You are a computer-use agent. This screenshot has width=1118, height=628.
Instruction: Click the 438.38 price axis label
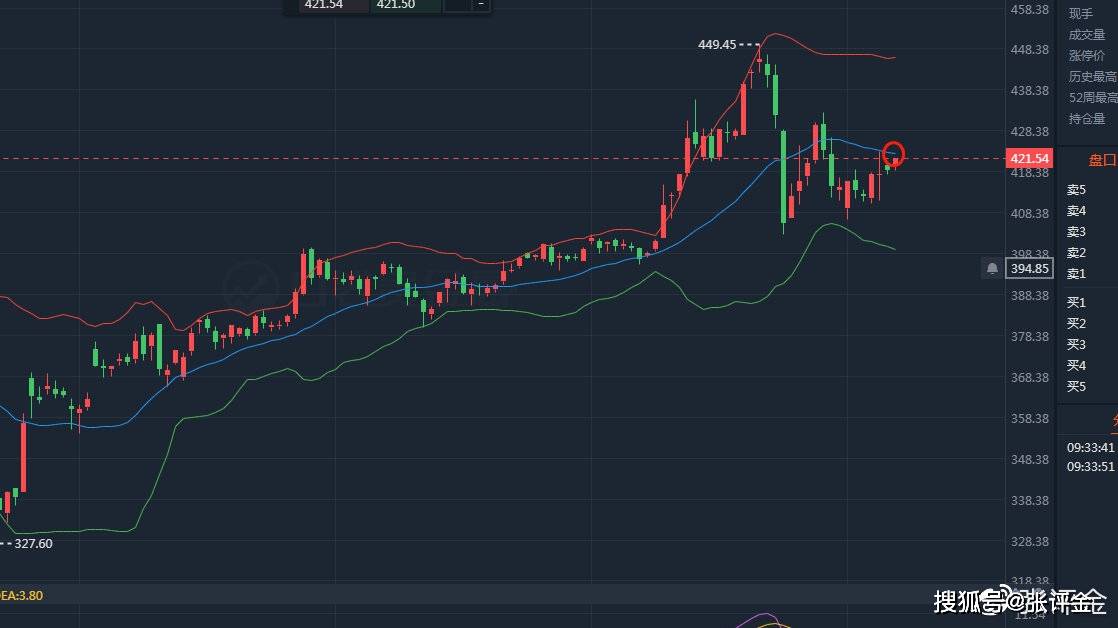[x=1030, y=91]
